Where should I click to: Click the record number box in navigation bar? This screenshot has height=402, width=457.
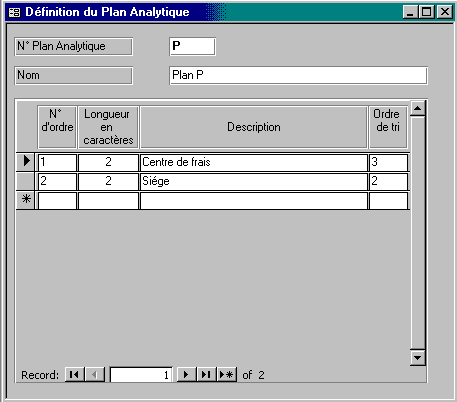click(x=141, y=375)
